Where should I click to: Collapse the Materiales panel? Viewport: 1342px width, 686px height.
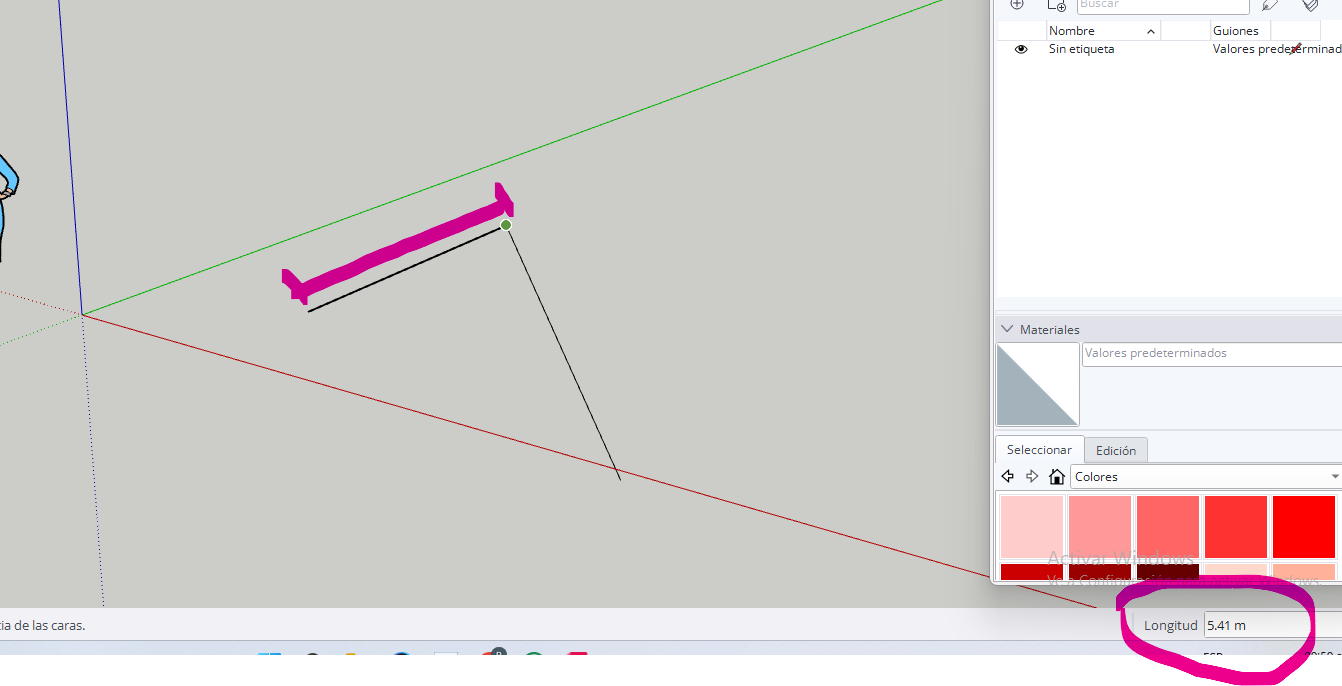(x=1006, y=329)
